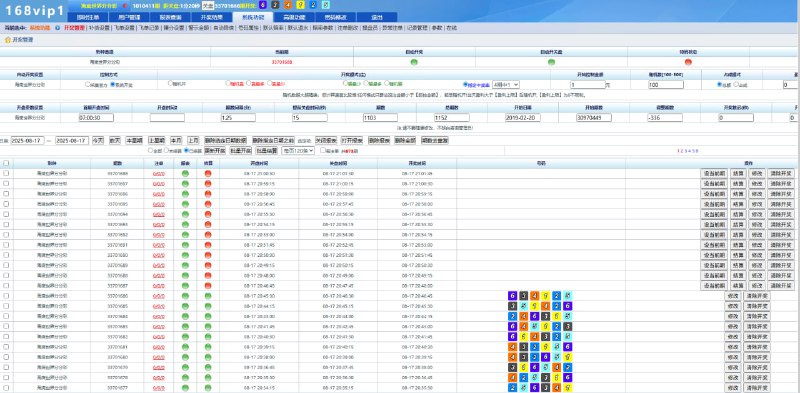Select the 已结算 radio filter
The image size is (800, 393).
coord(186,151)
